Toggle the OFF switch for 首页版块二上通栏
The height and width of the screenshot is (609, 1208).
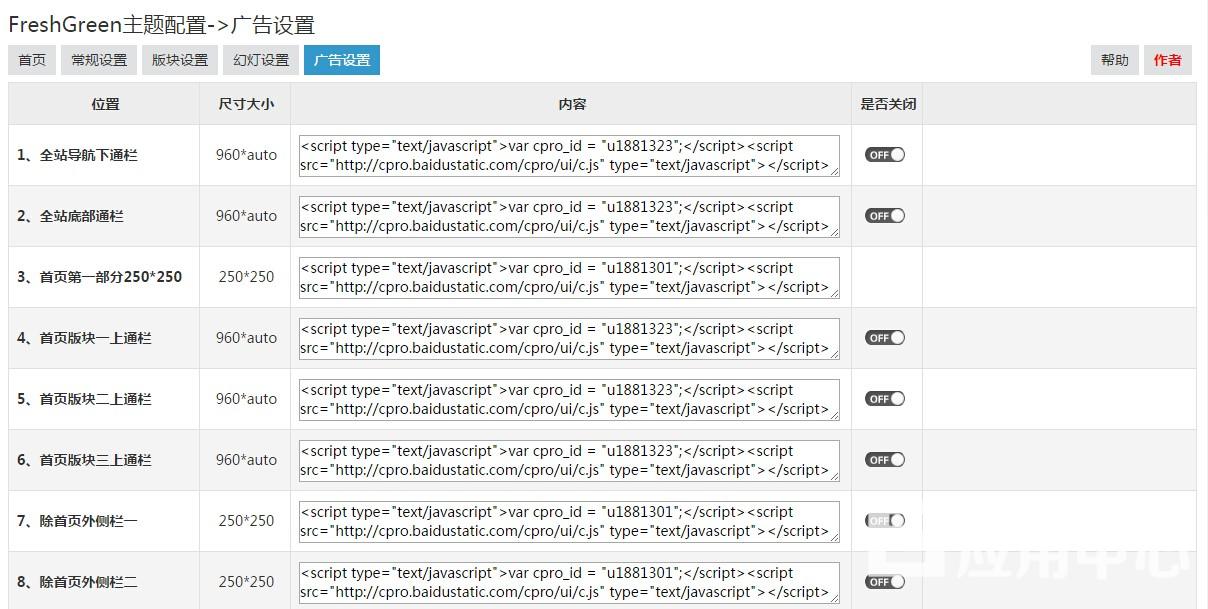885,399
